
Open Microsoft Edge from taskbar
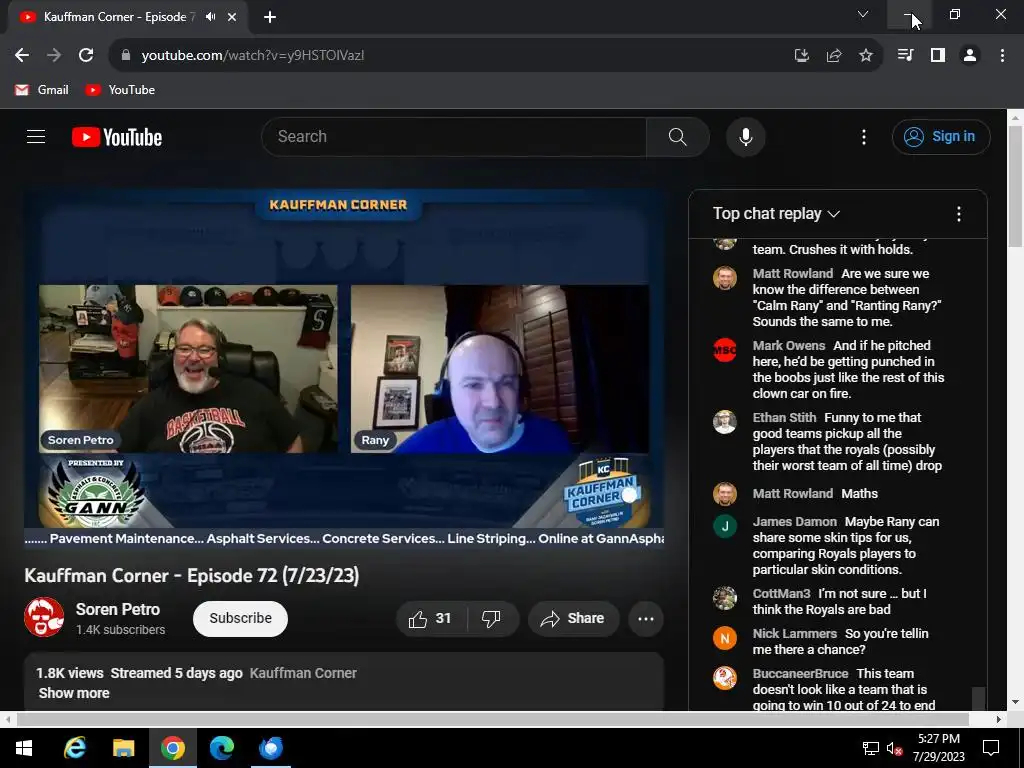tap(221, 748)
